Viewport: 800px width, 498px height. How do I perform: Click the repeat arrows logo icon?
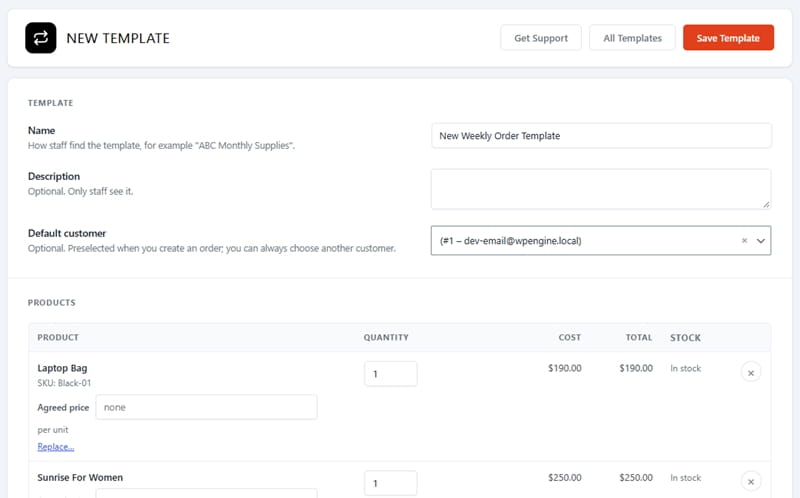(x=41, y=38)
